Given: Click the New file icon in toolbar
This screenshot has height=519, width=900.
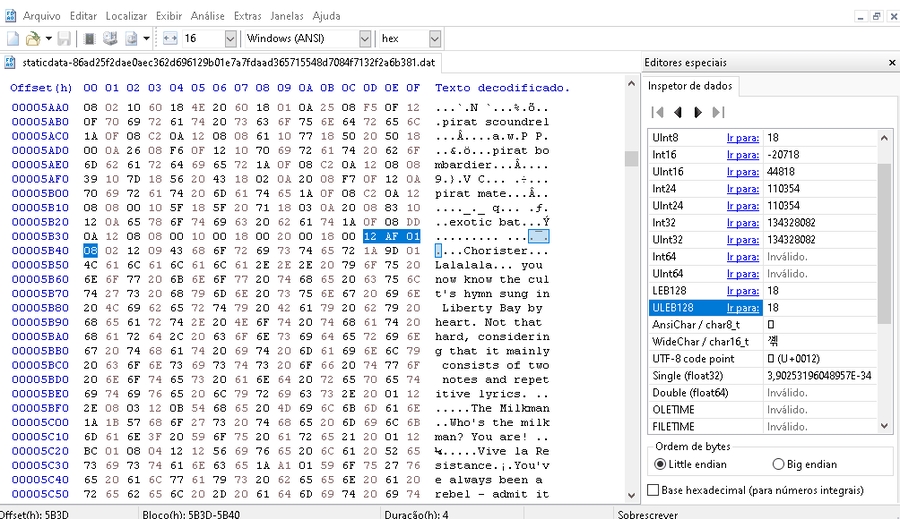Looking at the screenshot, I should click(13, 39).
